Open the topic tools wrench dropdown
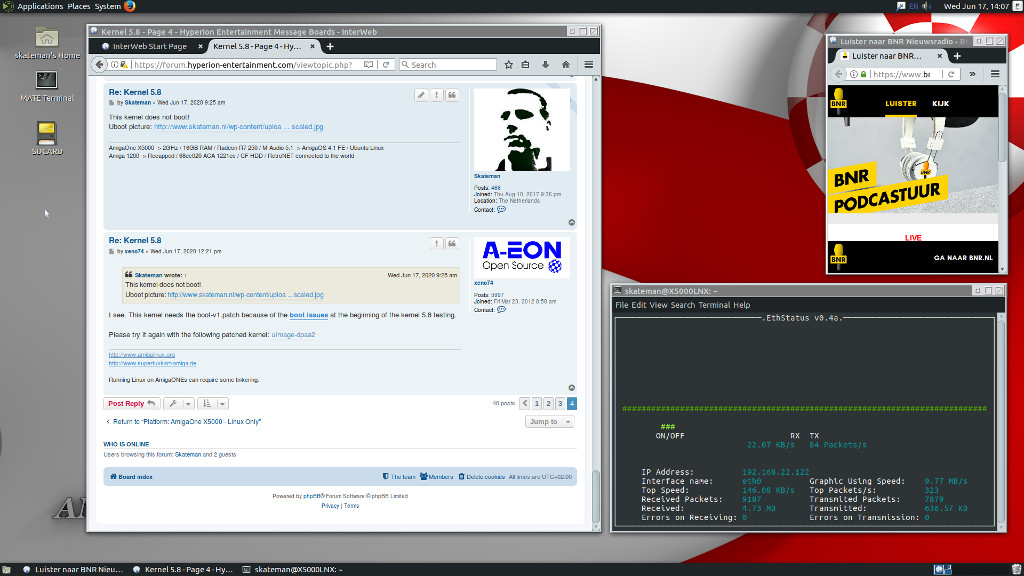This screenshot has width=1024, height=576. coord(178,404)
